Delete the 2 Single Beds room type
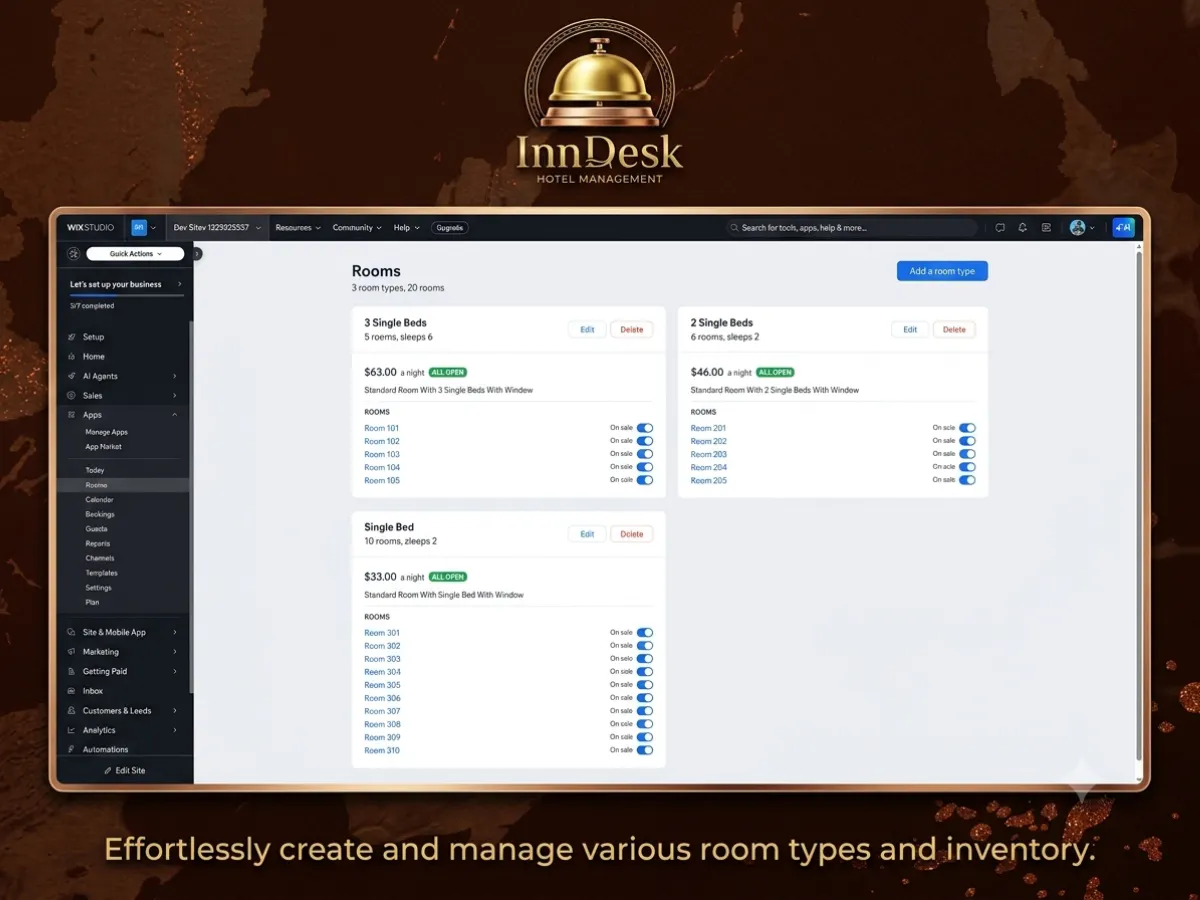 click(x=954, y=329)
